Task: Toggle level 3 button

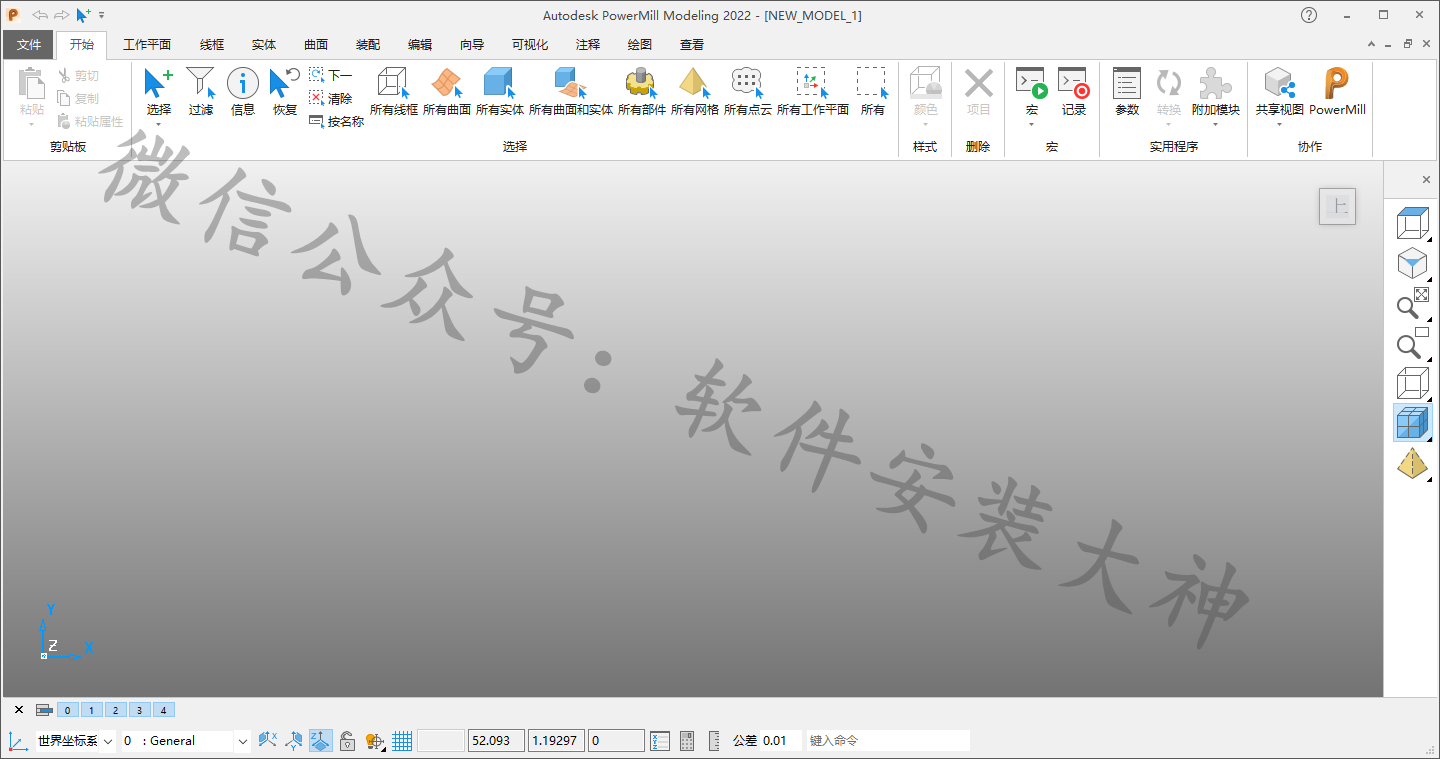Action: coord(139,710)
